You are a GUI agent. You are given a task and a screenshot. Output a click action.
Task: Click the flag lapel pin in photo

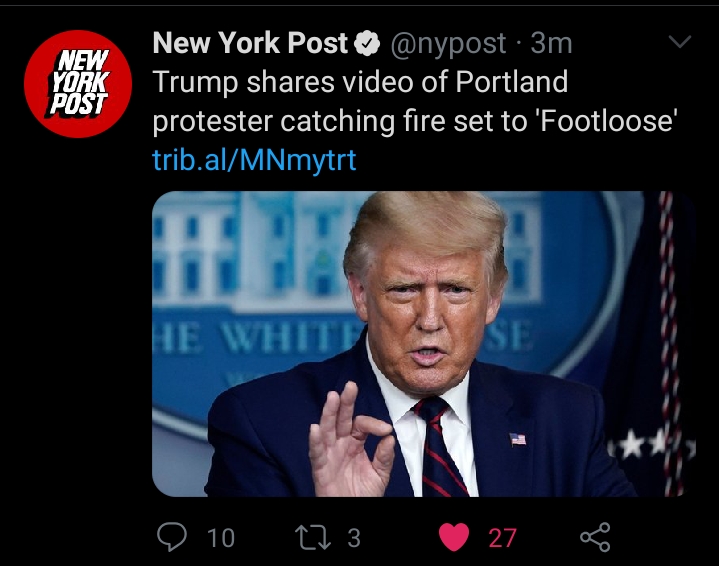518,439
